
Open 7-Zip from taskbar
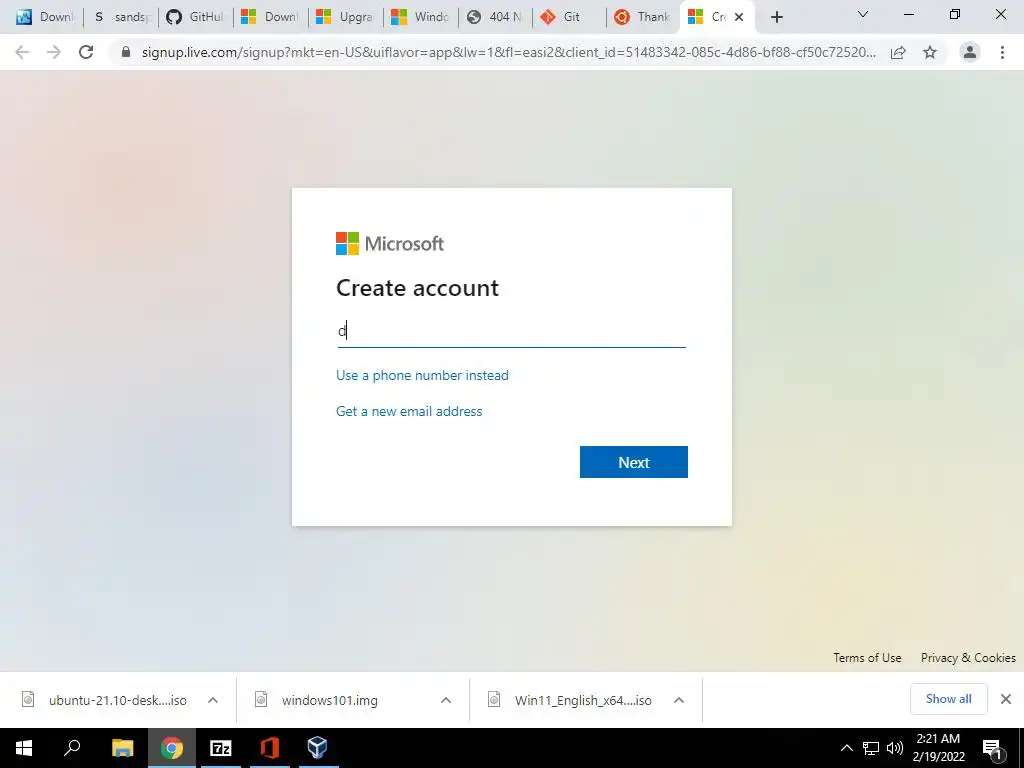(221, 748)
